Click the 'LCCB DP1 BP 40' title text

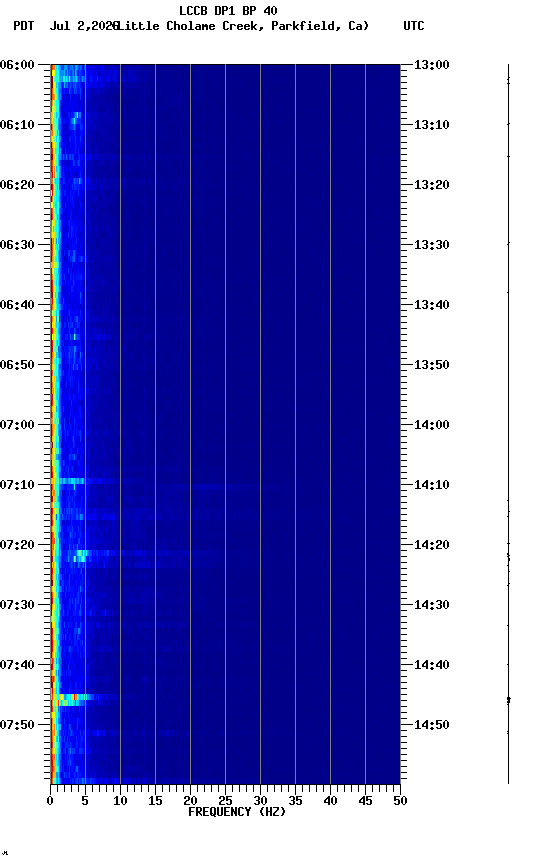[228, 10]
